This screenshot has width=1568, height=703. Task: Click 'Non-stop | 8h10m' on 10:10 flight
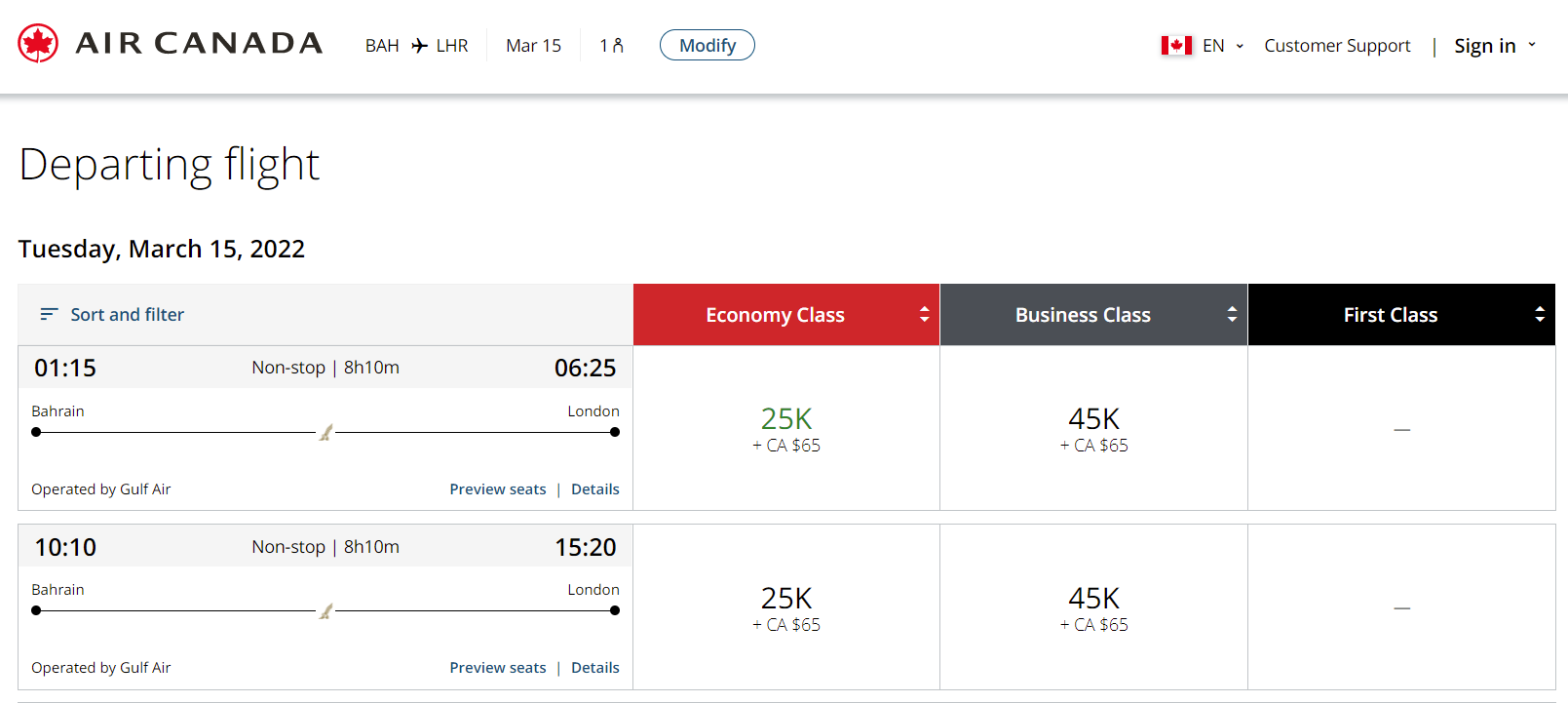click(325, 547)
